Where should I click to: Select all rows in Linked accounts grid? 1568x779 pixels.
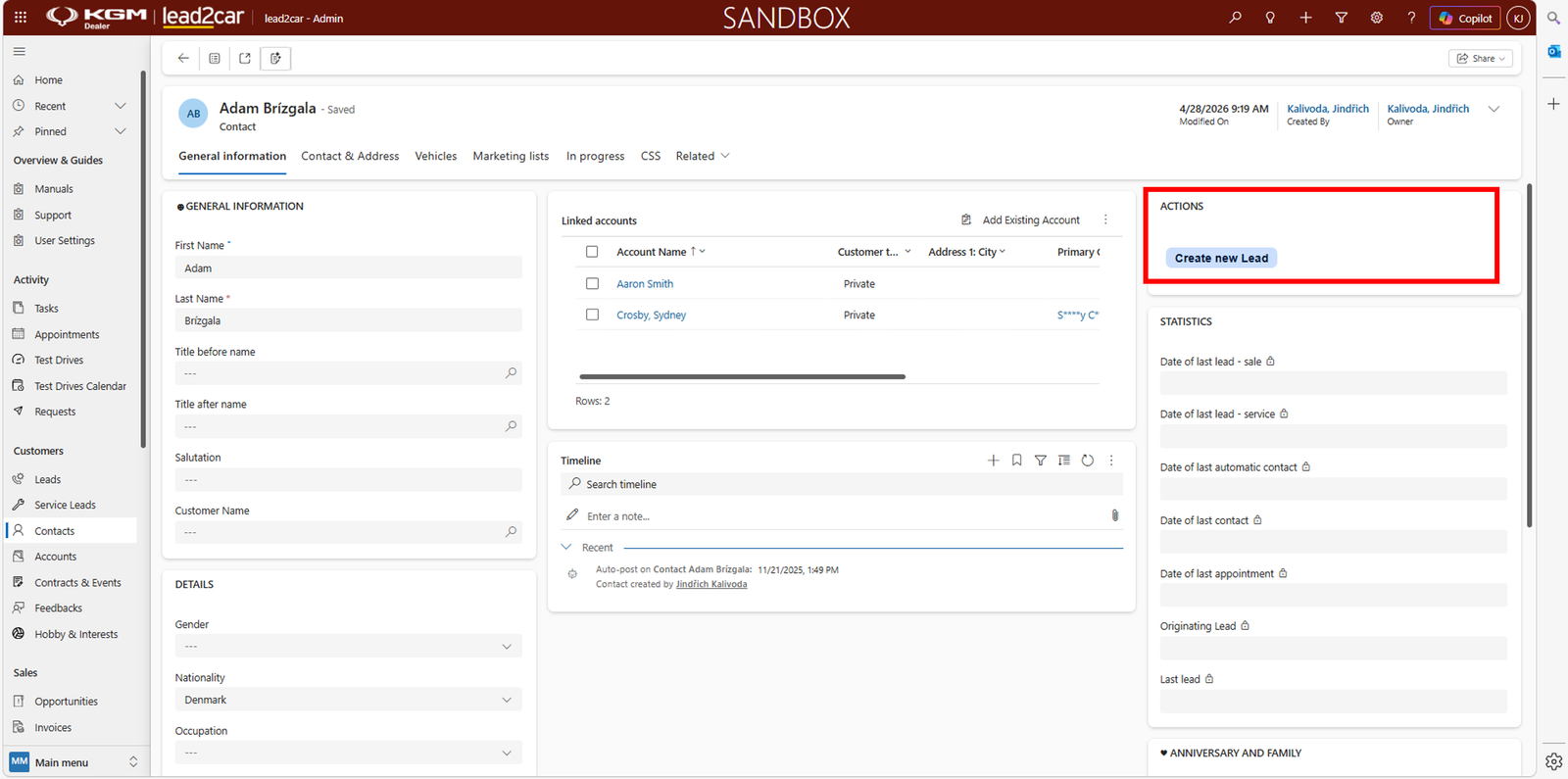(592, 252)
